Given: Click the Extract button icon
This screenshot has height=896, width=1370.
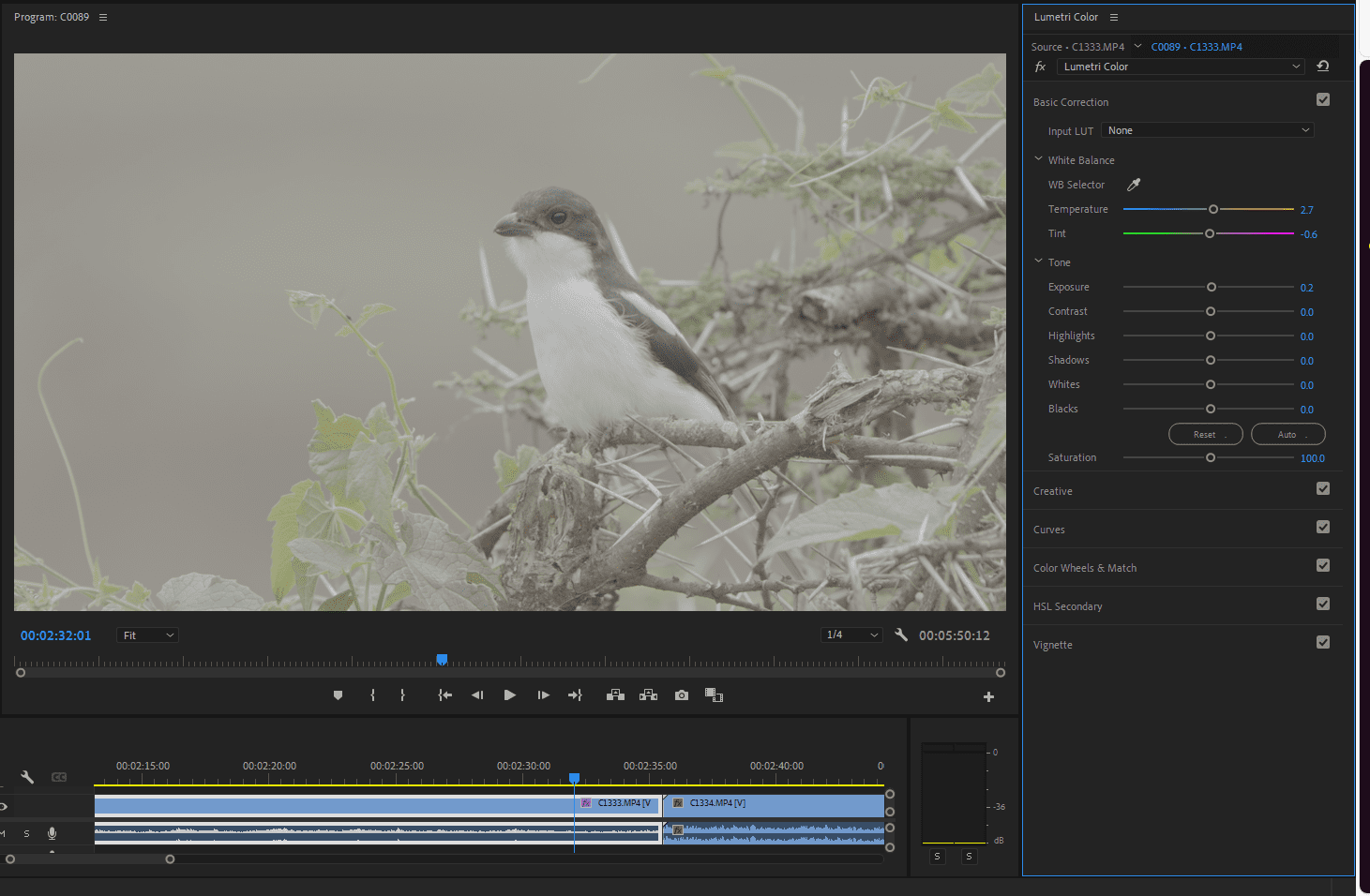Looking at the screenshot, I should [648, 695].
